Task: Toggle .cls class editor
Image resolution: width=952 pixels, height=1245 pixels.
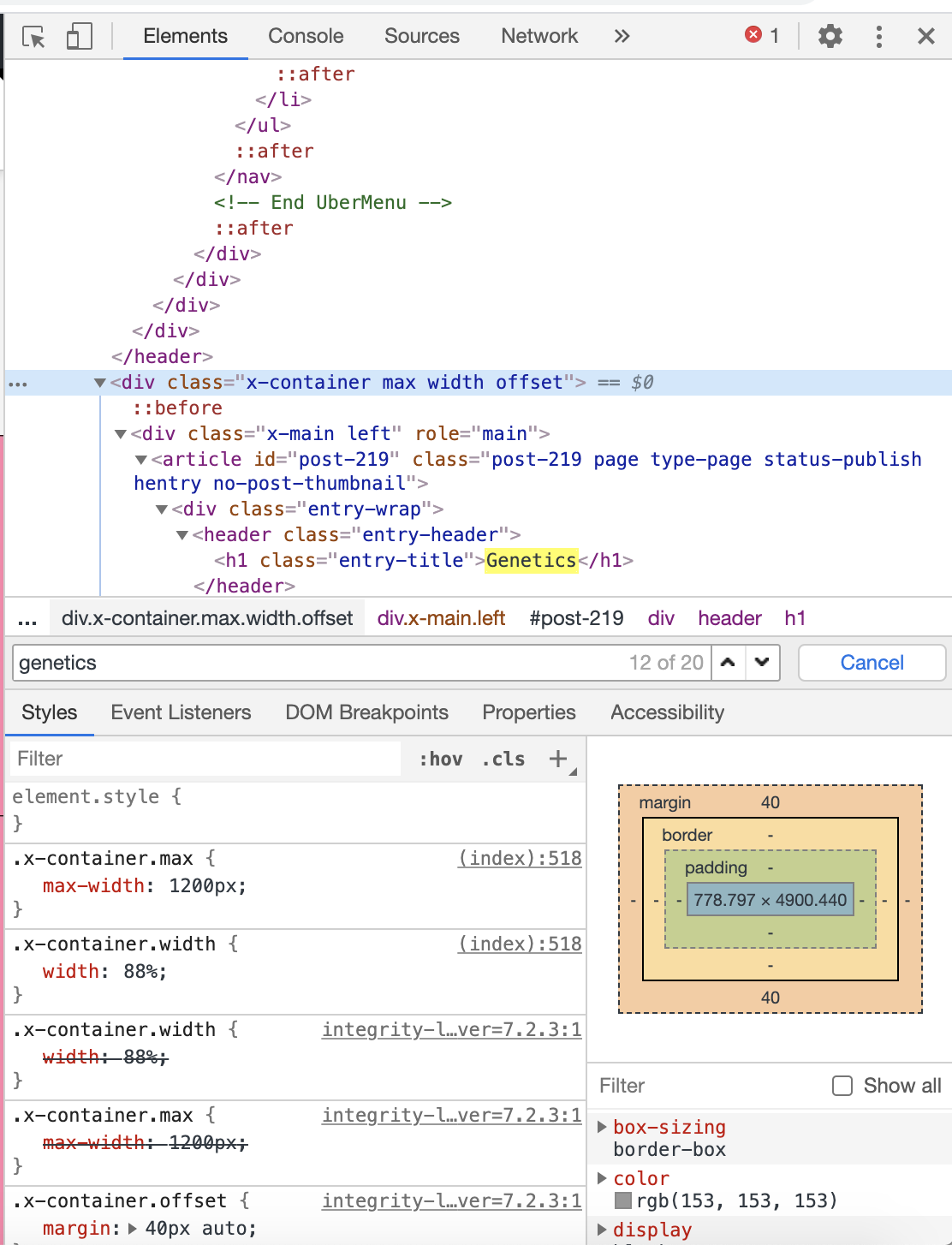Action: [x=503, y=760]
